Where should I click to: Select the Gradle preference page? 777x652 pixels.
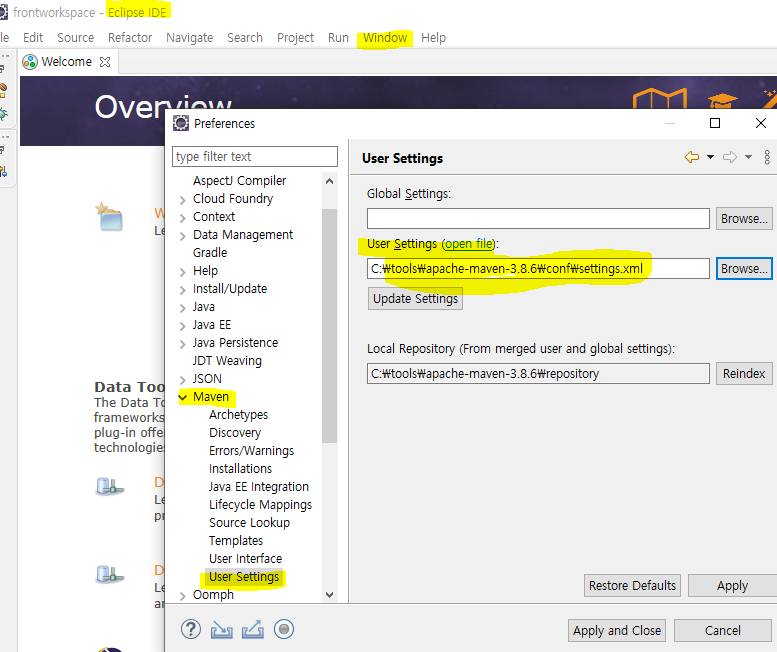(x=210, y=253)
